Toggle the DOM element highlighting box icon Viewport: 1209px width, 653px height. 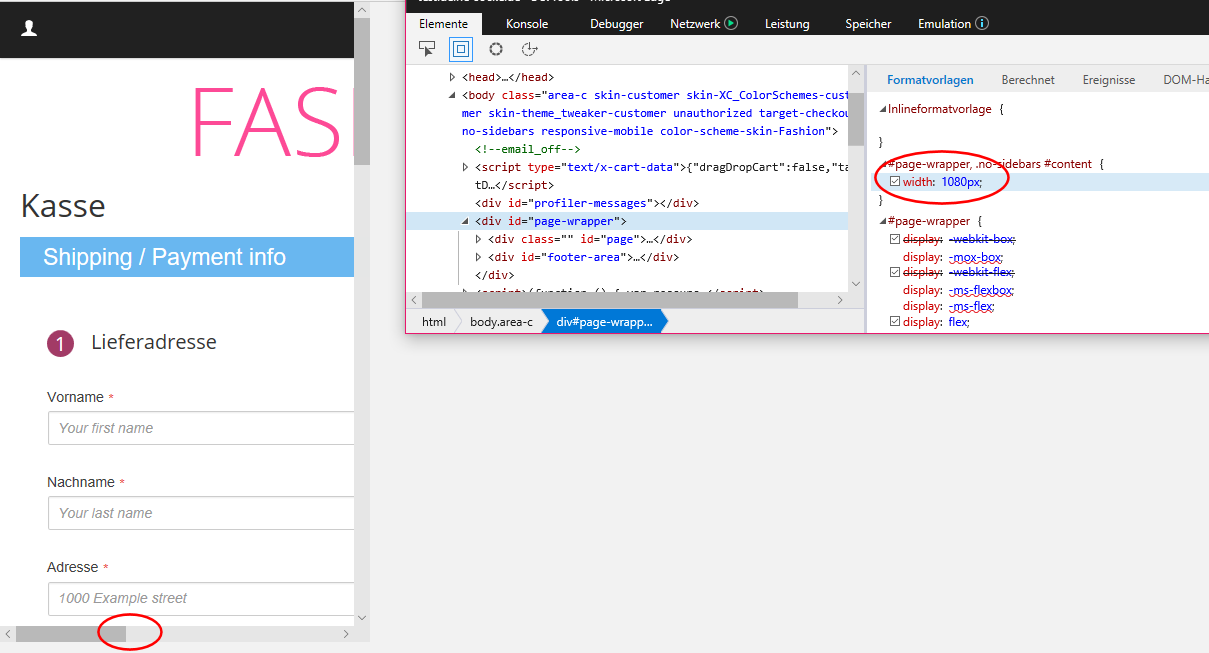[460, 48]
